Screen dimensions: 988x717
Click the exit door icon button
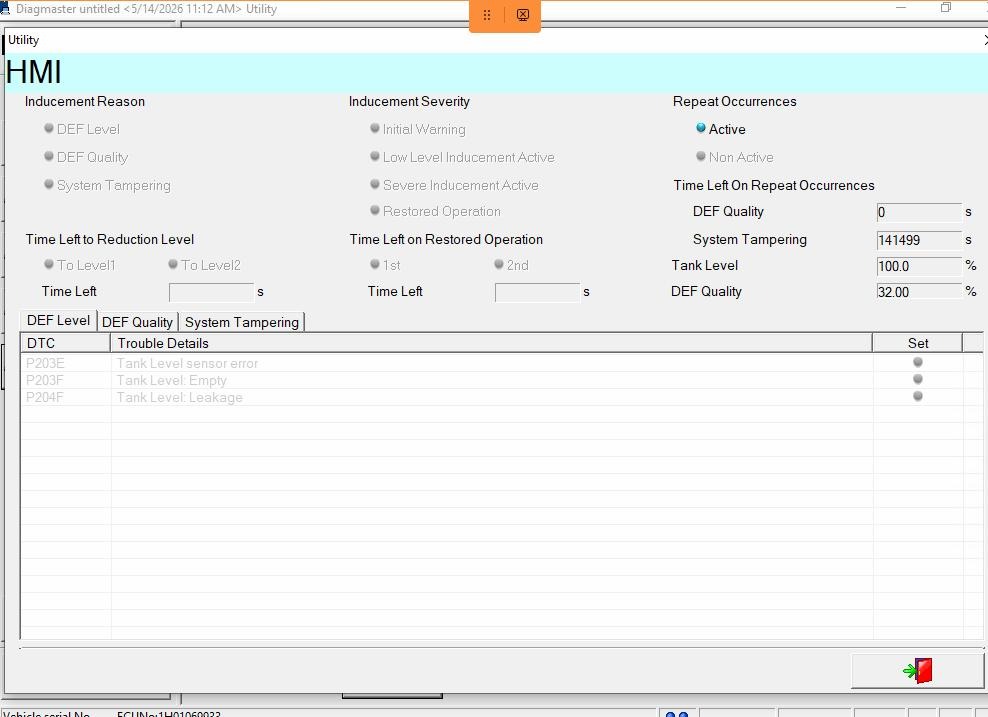(x=917, y=670)
